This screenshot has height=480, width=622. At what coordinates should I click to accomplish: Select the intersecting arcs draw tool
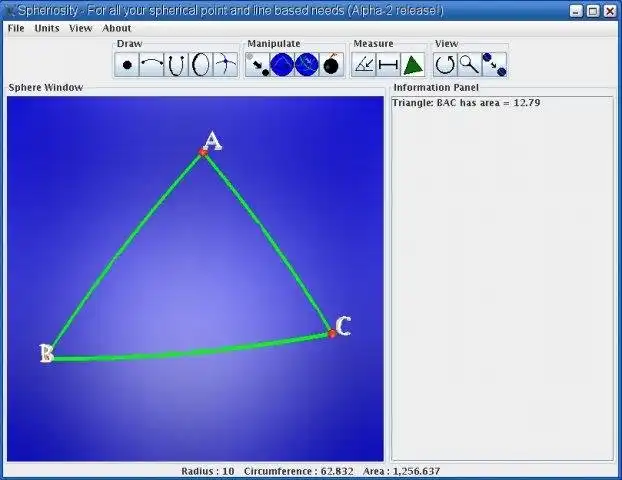225,65
